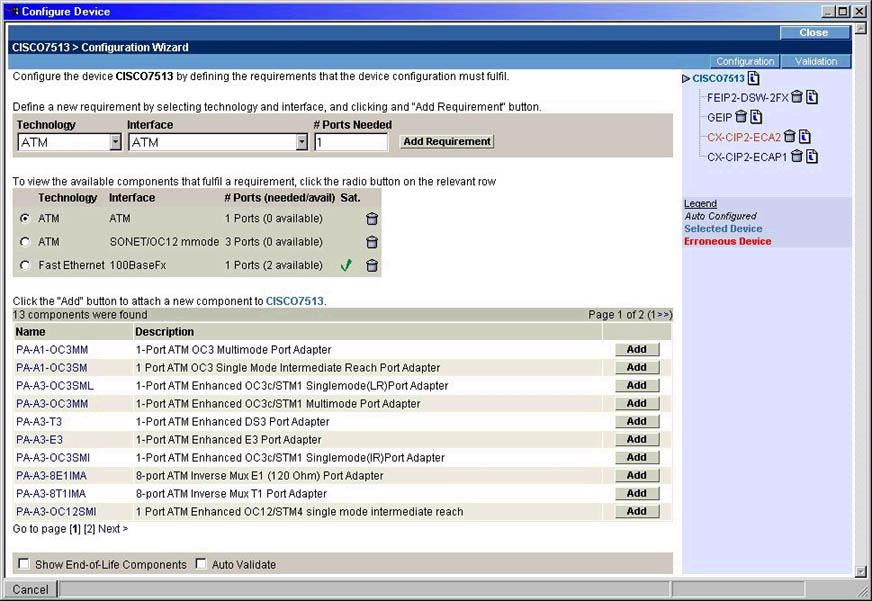Remove the Fast Ethernet 100BaseFx requirement
Image resolution: width=872 pixels, height=601 pixels.
pyautogui.click(x=372, y=266)
